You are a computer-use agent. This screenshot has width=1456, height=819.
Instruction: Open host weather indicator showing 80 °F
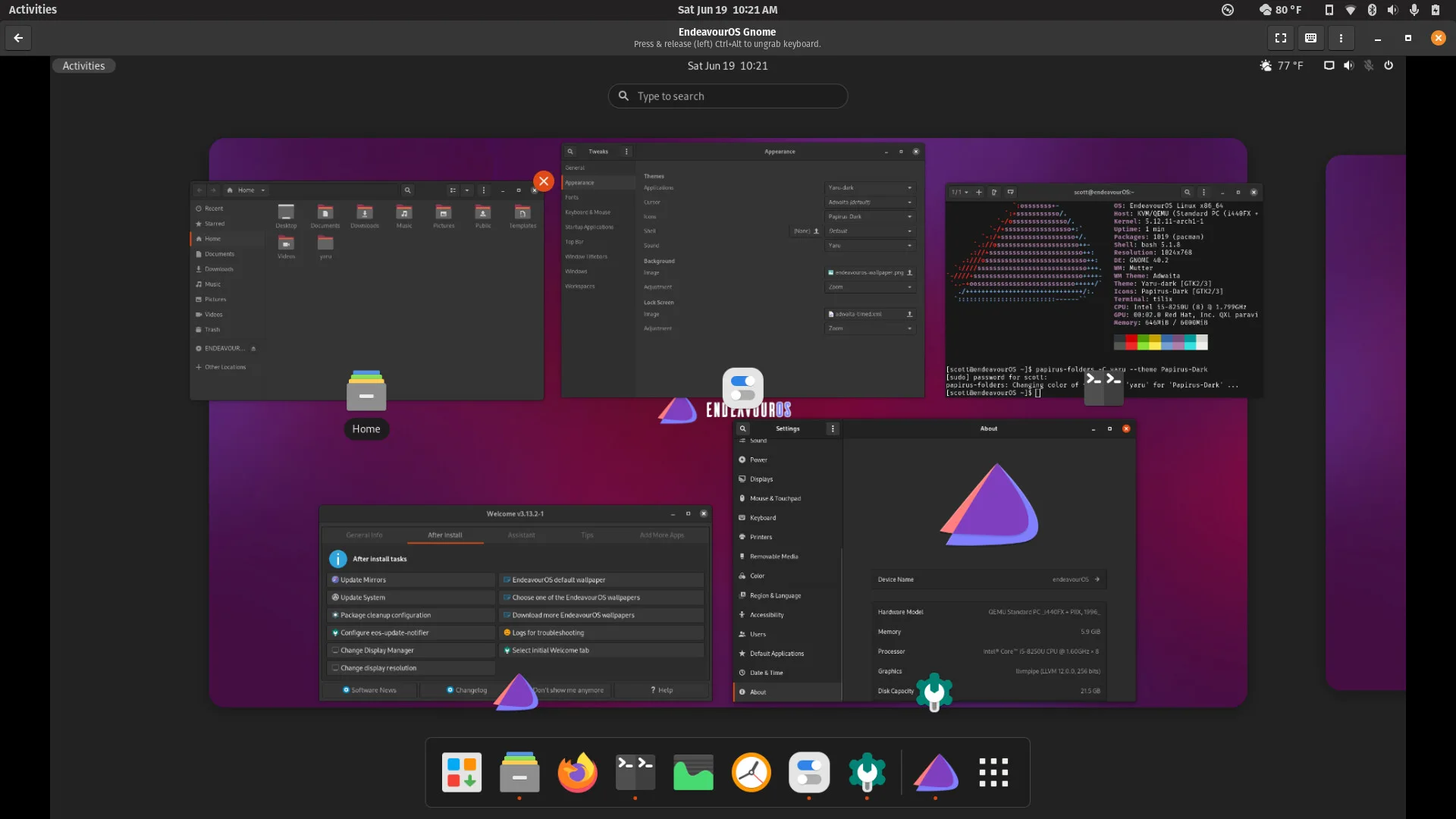click(1280, 10)
